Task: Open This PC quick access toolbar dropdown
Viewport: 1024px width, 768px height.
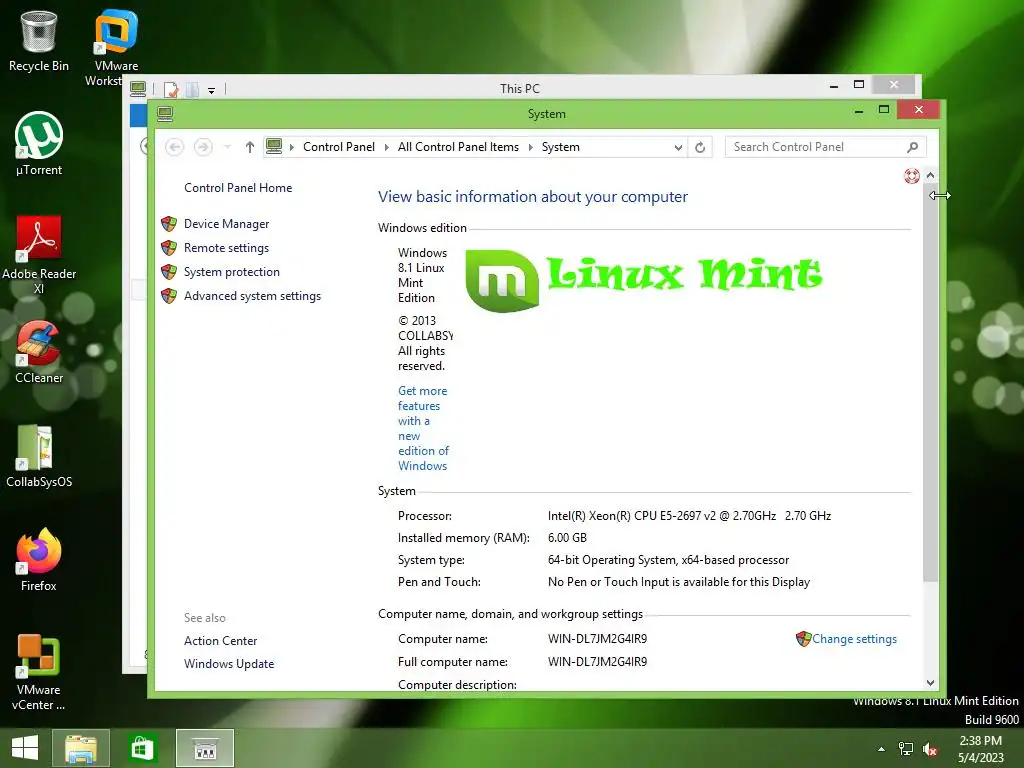Action: (212, 90)
